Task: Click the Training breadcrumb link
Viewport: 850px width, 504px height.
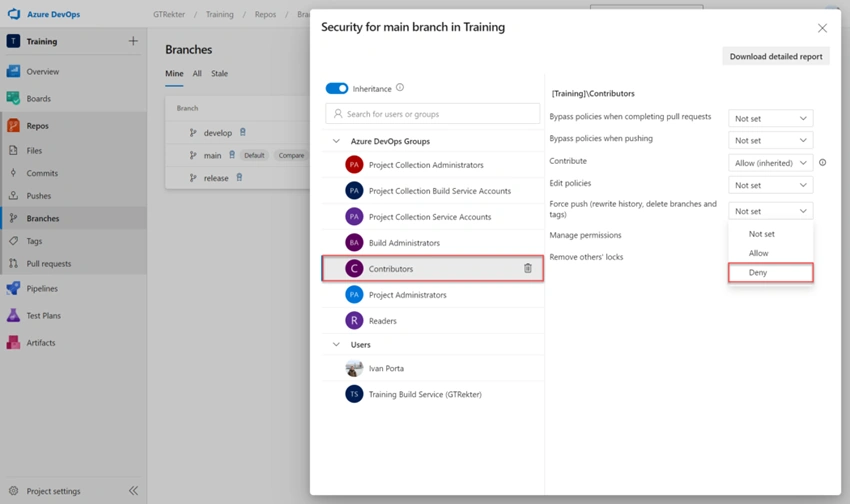Action: [x=220, y=14]
